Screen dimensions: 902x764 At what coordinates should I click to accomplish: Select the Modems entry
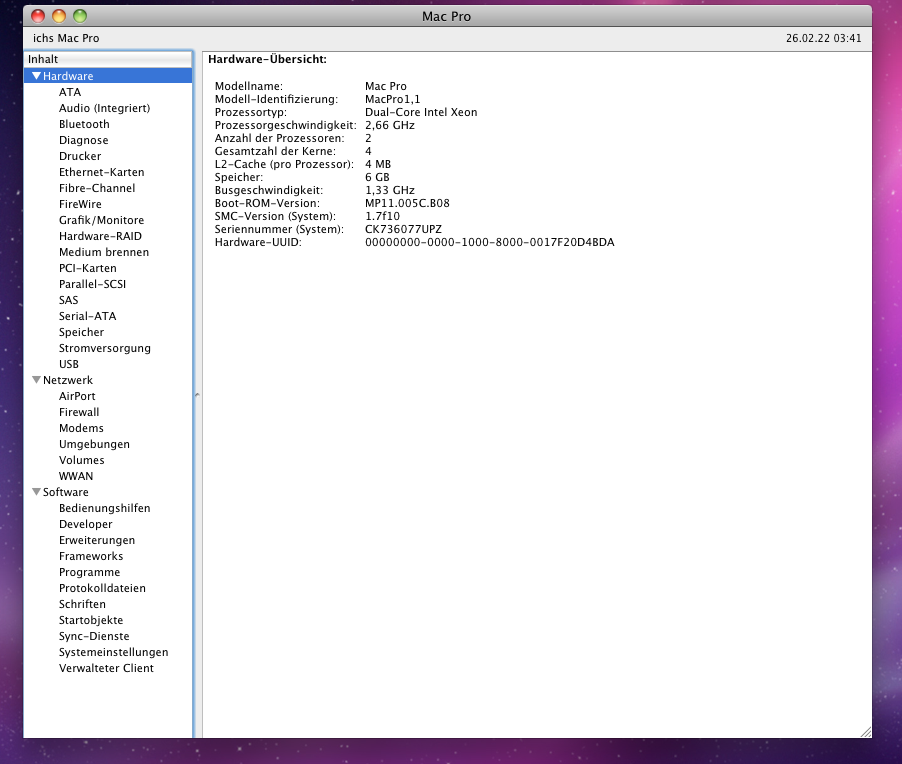(81, 429)
